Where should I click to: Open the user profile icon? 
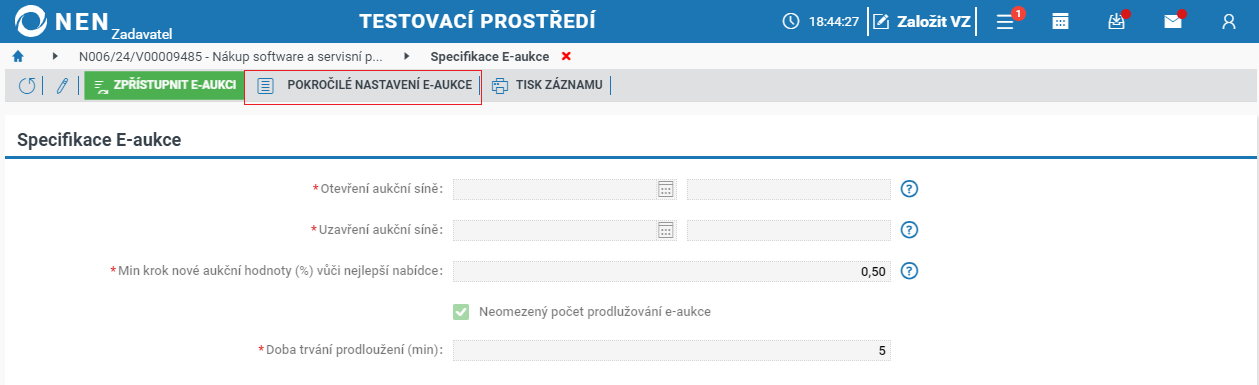coord(1229,21)
